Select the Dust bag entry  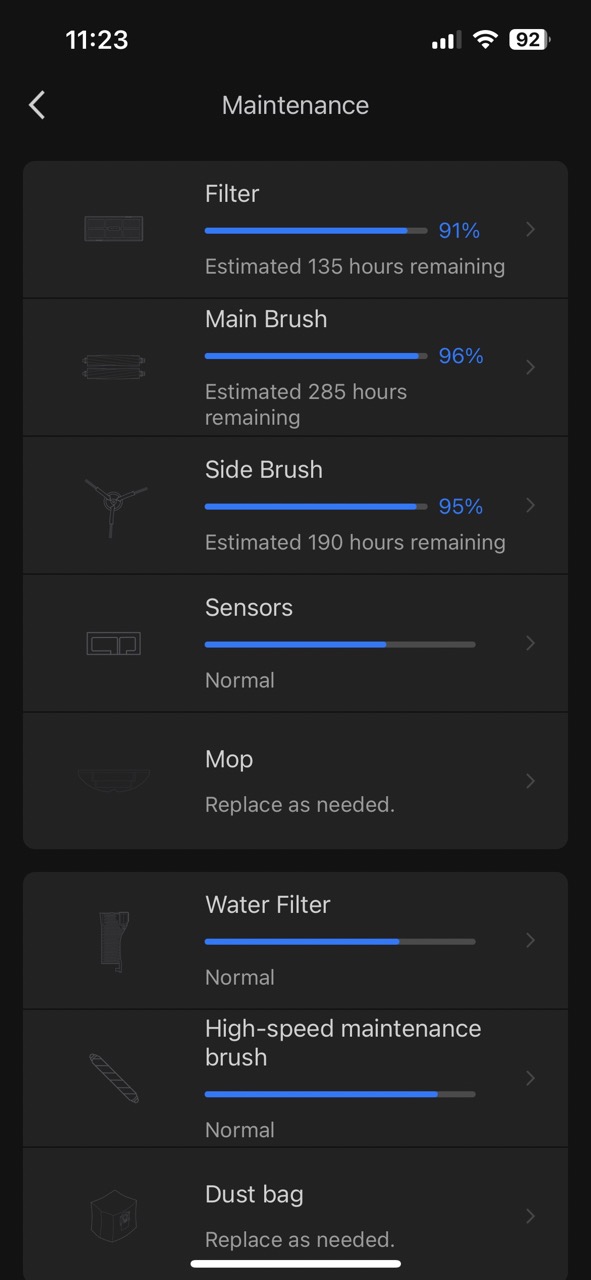(x=295, y=1215)
